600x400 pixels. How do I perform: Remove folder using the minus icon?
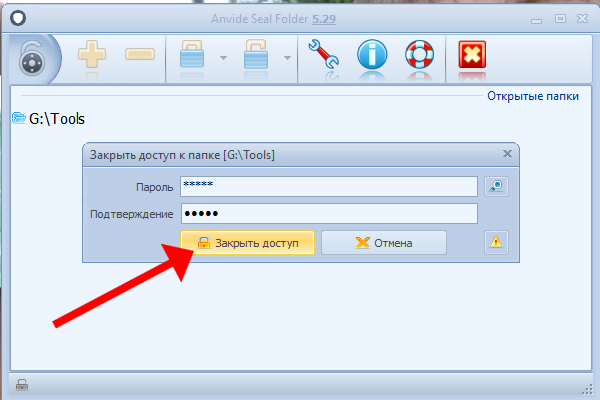[x=139, y=56]
